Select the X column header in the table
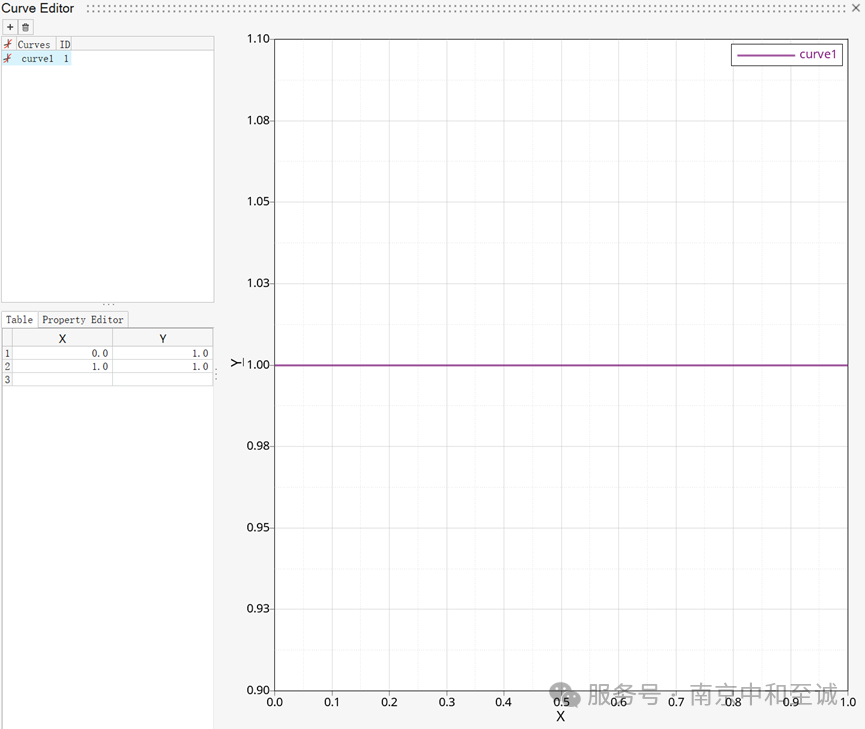The width and height of the screenshot is (865, 729). (62, 338)
